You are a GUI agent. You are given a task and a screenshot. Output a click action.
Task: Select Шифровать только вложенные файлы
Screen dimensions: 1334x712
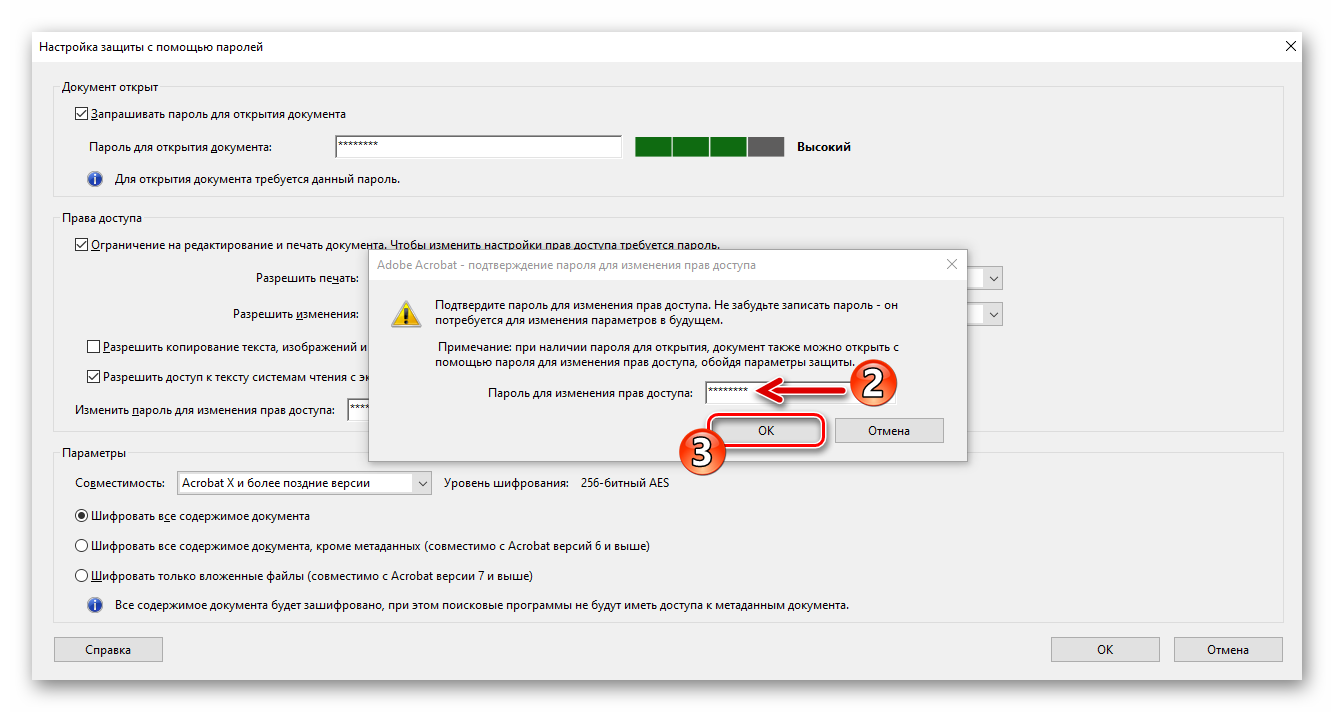[x=82, y=576]
